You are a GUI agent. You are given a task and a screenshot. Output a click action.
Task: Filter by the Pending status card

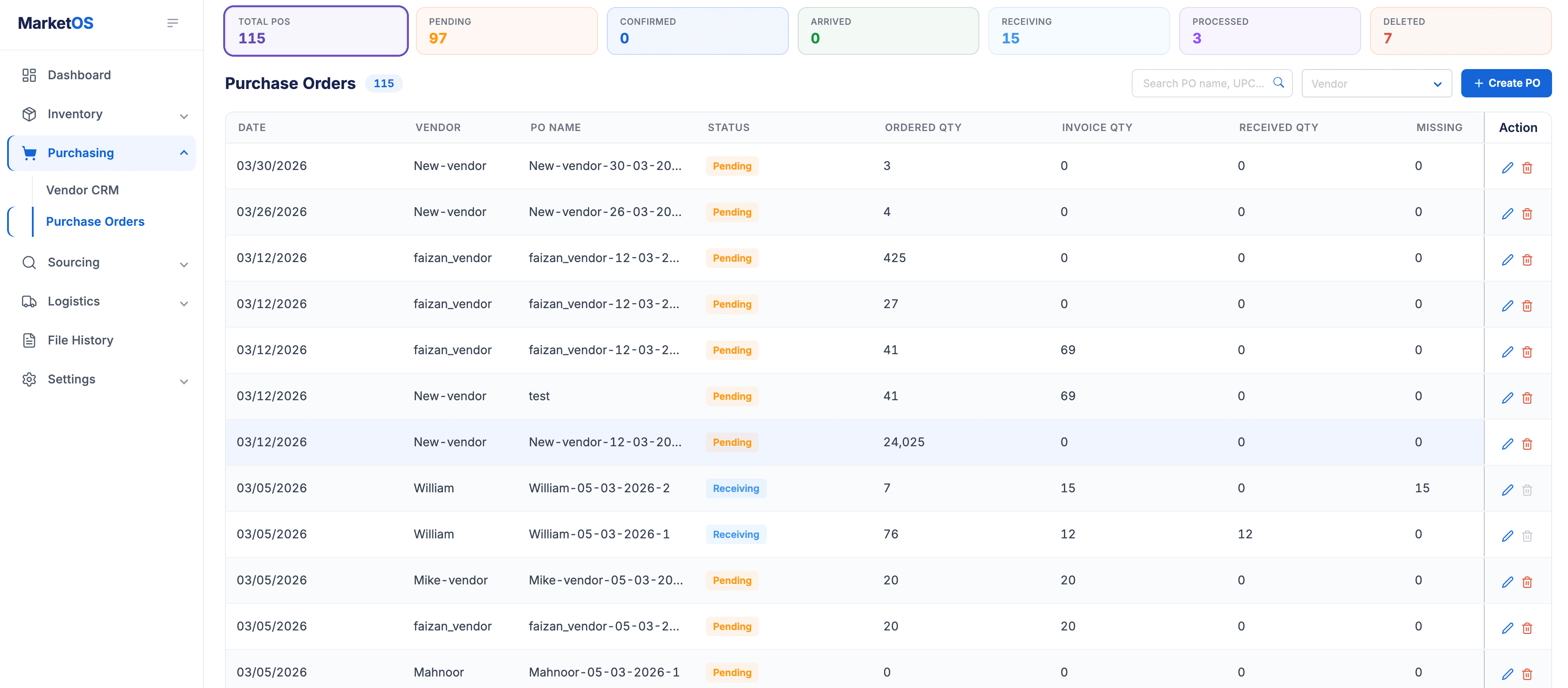coord(506,31)
